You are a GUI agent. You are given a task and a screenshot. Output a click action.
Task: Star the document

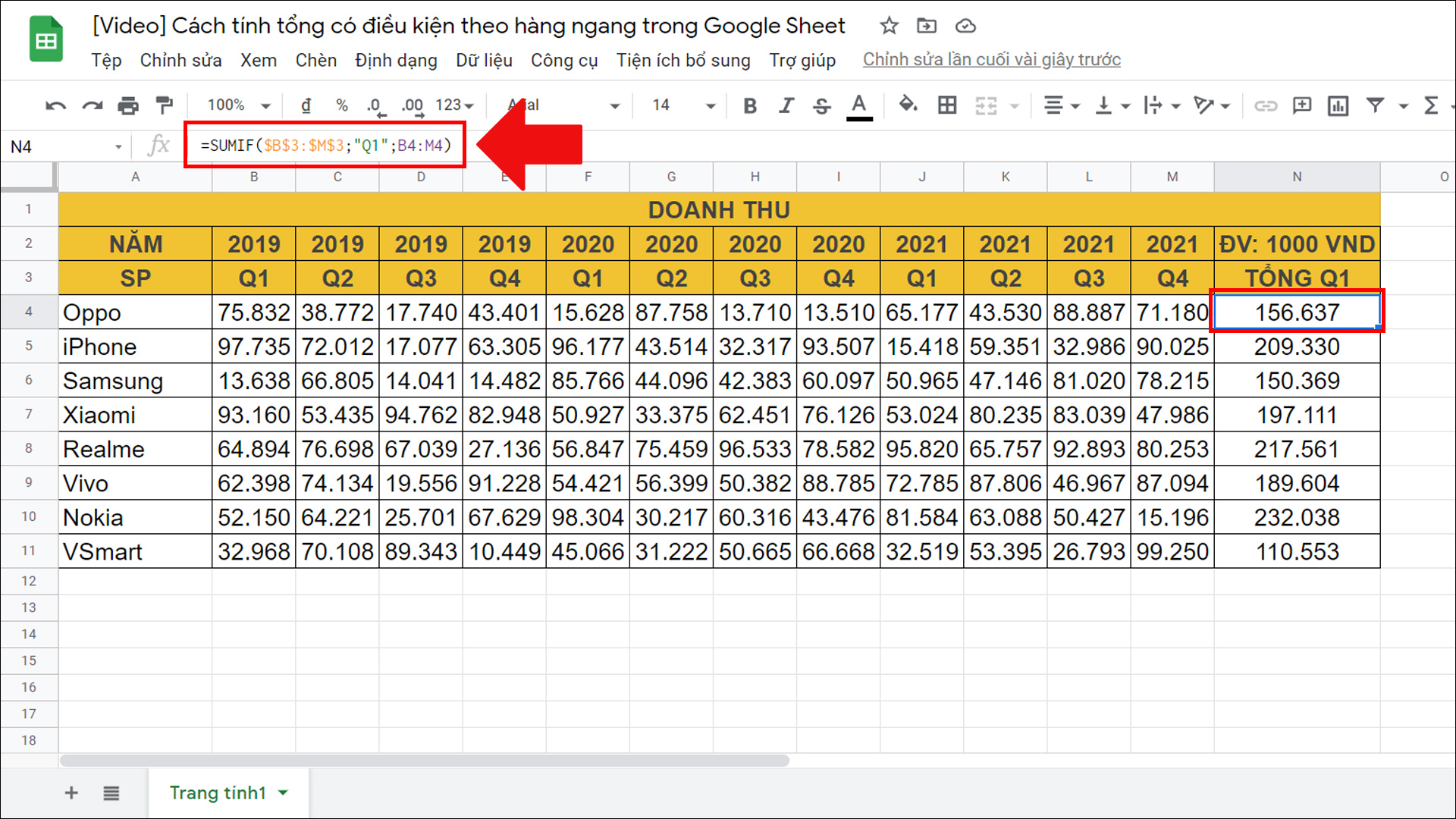[889, 26]
